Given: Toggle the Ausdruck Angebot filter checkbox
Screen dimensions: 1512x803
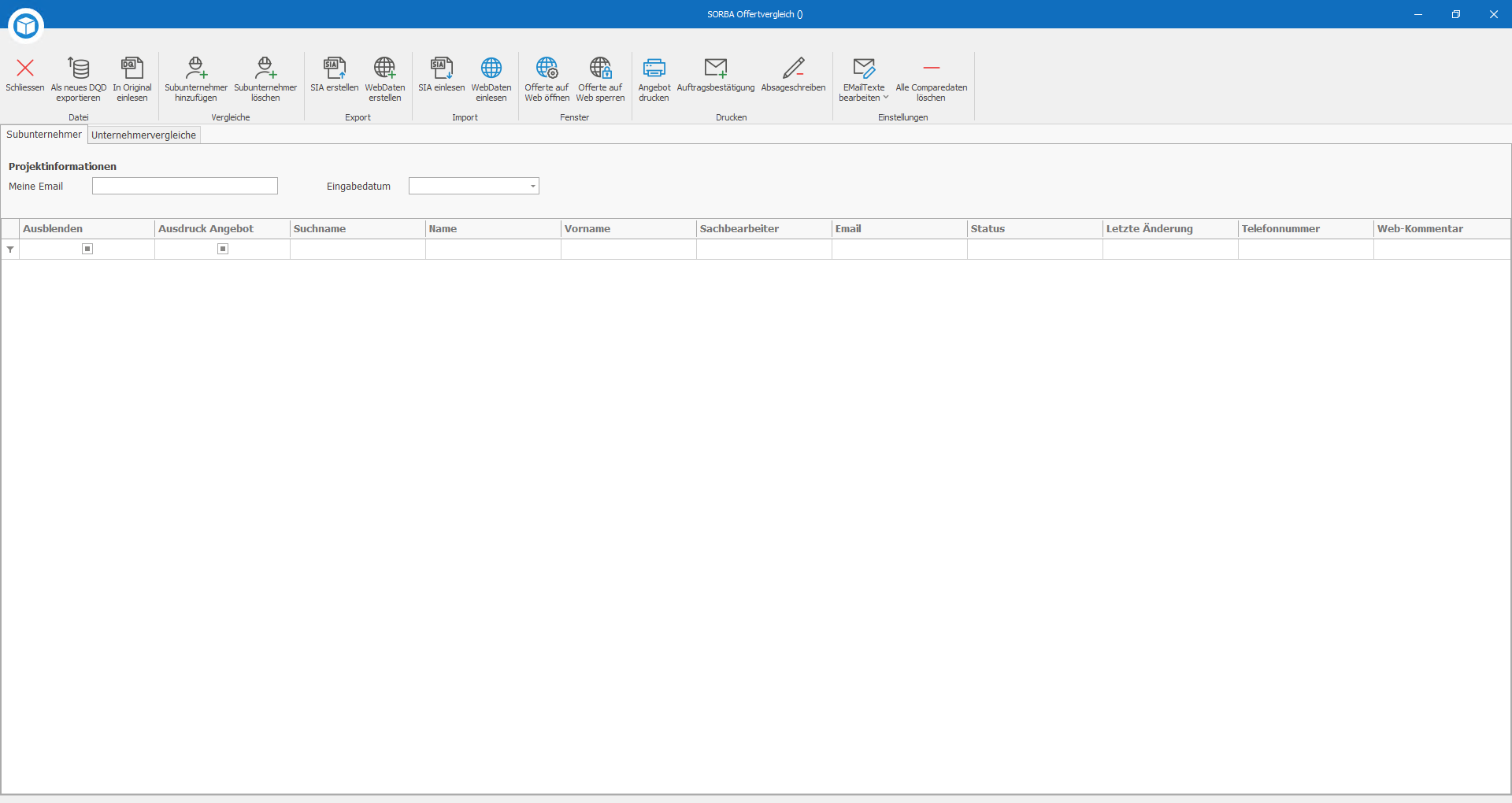Looking at the screenshot, I should [223, 249].
